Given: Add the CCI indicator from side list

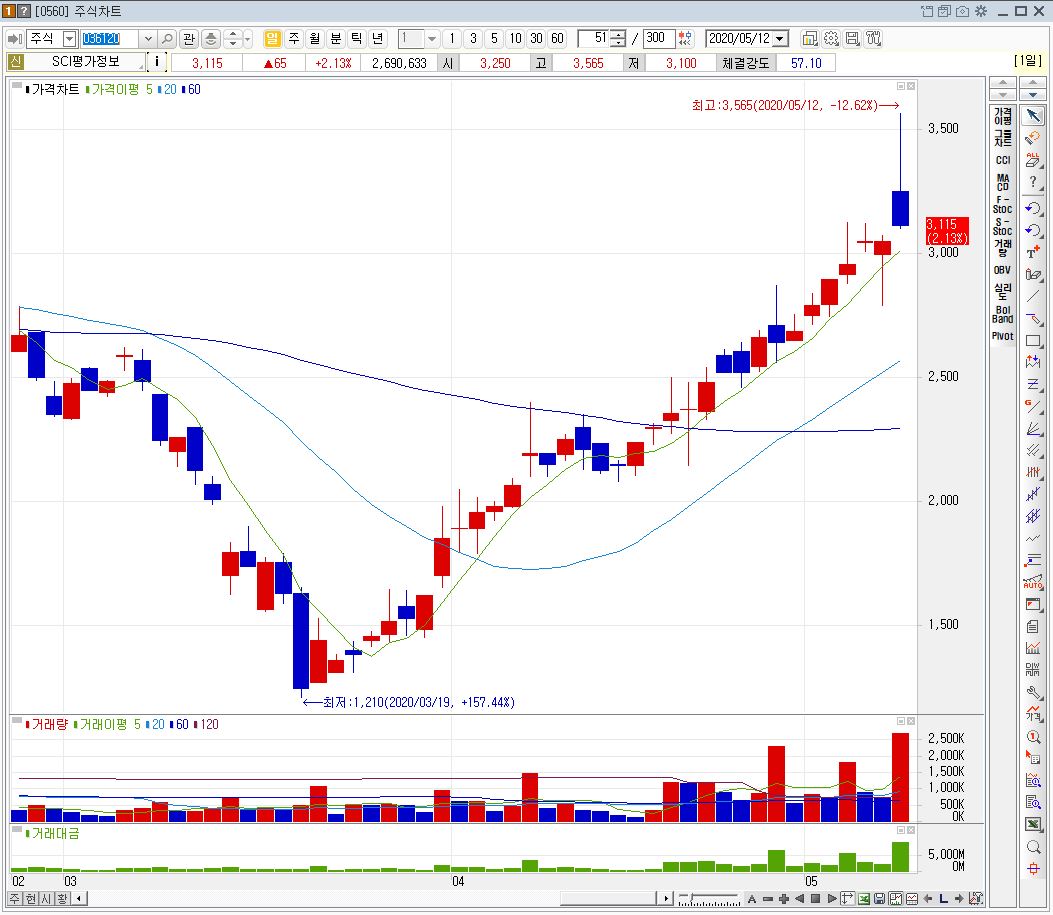Looking at the screenshot, I should pyautogui.click(x=1003, y=160).
